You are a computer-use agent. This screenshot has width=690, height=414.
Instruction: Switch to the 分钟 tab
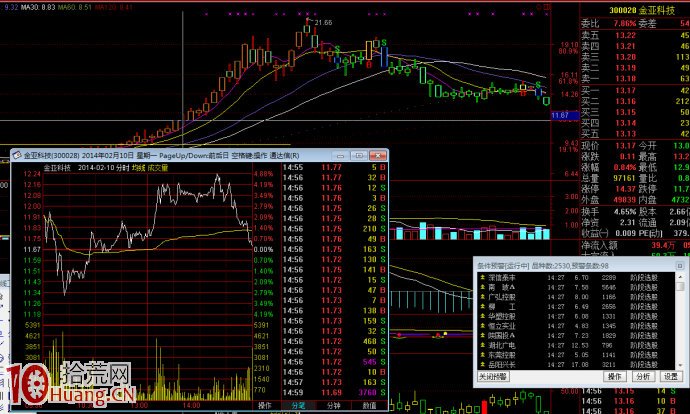(x=334, y=405)
